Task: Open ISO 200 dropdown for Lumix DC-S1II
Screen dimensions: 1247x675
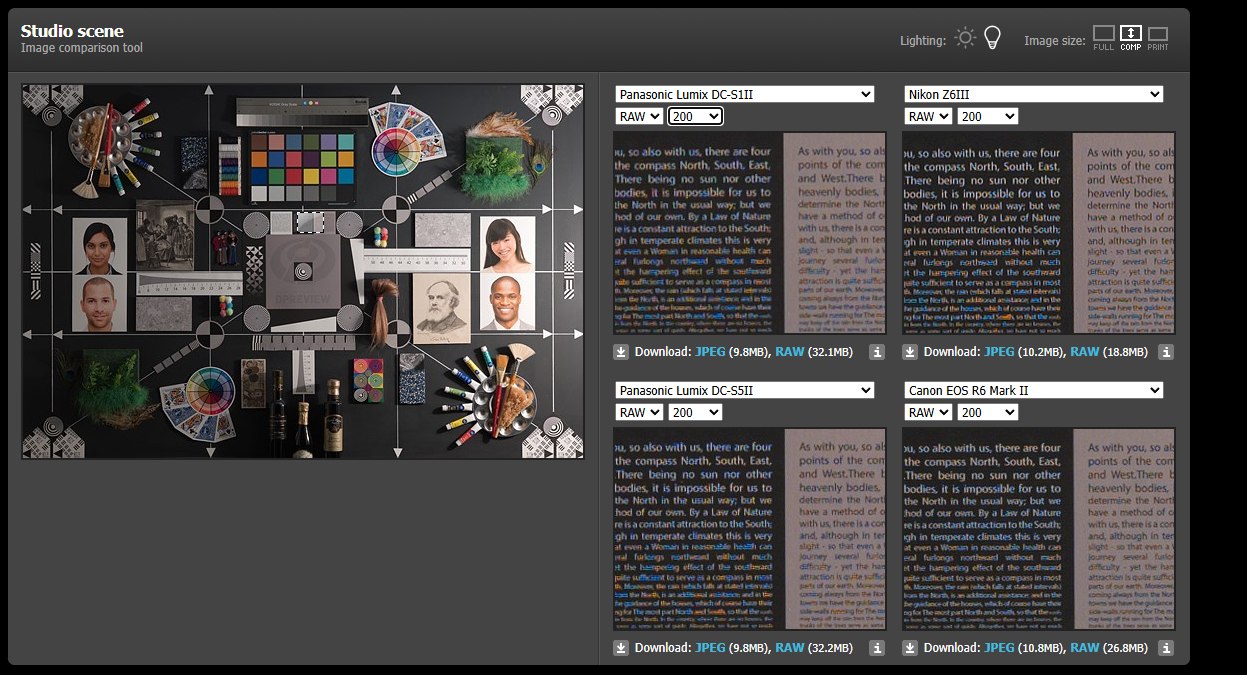Action: (x=695, y=116)
